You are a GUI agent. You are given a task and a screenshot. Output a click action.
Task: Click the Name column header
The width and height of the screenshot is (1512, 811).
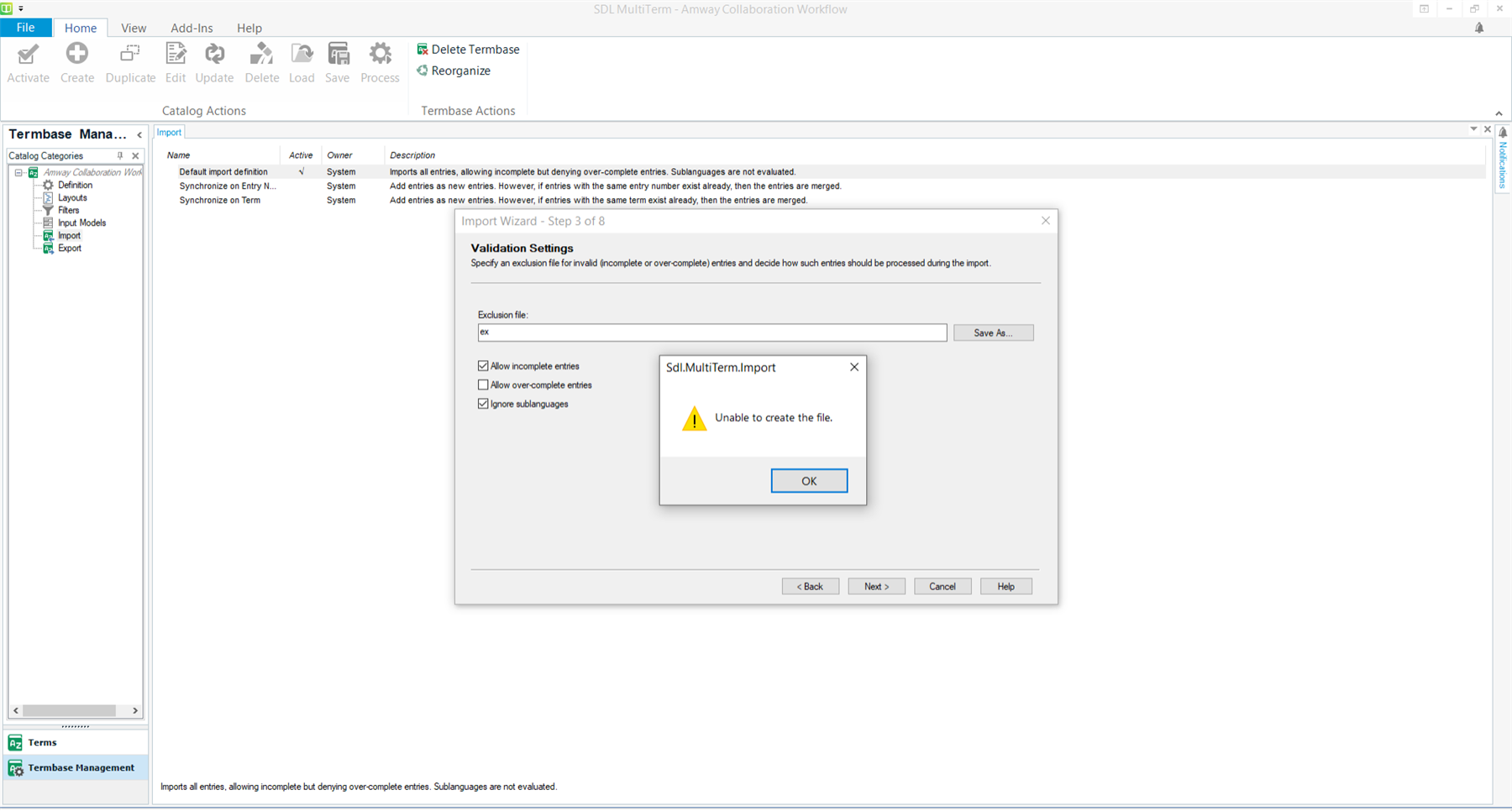pyautogui.click(x=178, y=155)
